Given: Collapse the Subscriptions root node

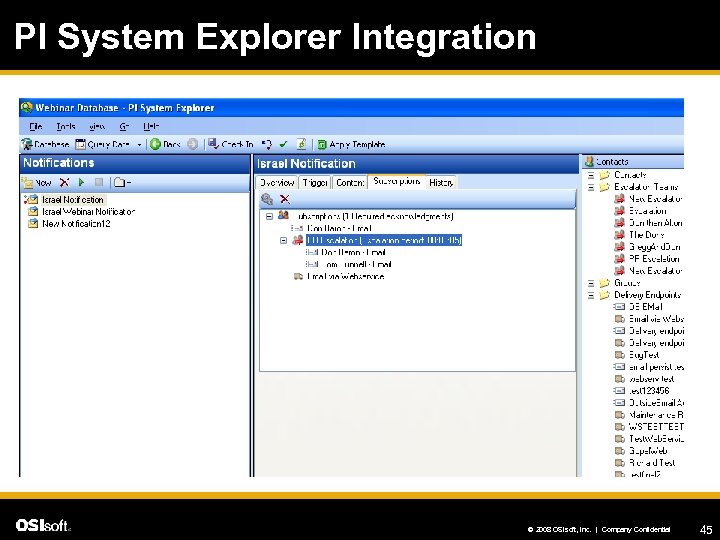Looking at the screenshot, I should point(270,216).
